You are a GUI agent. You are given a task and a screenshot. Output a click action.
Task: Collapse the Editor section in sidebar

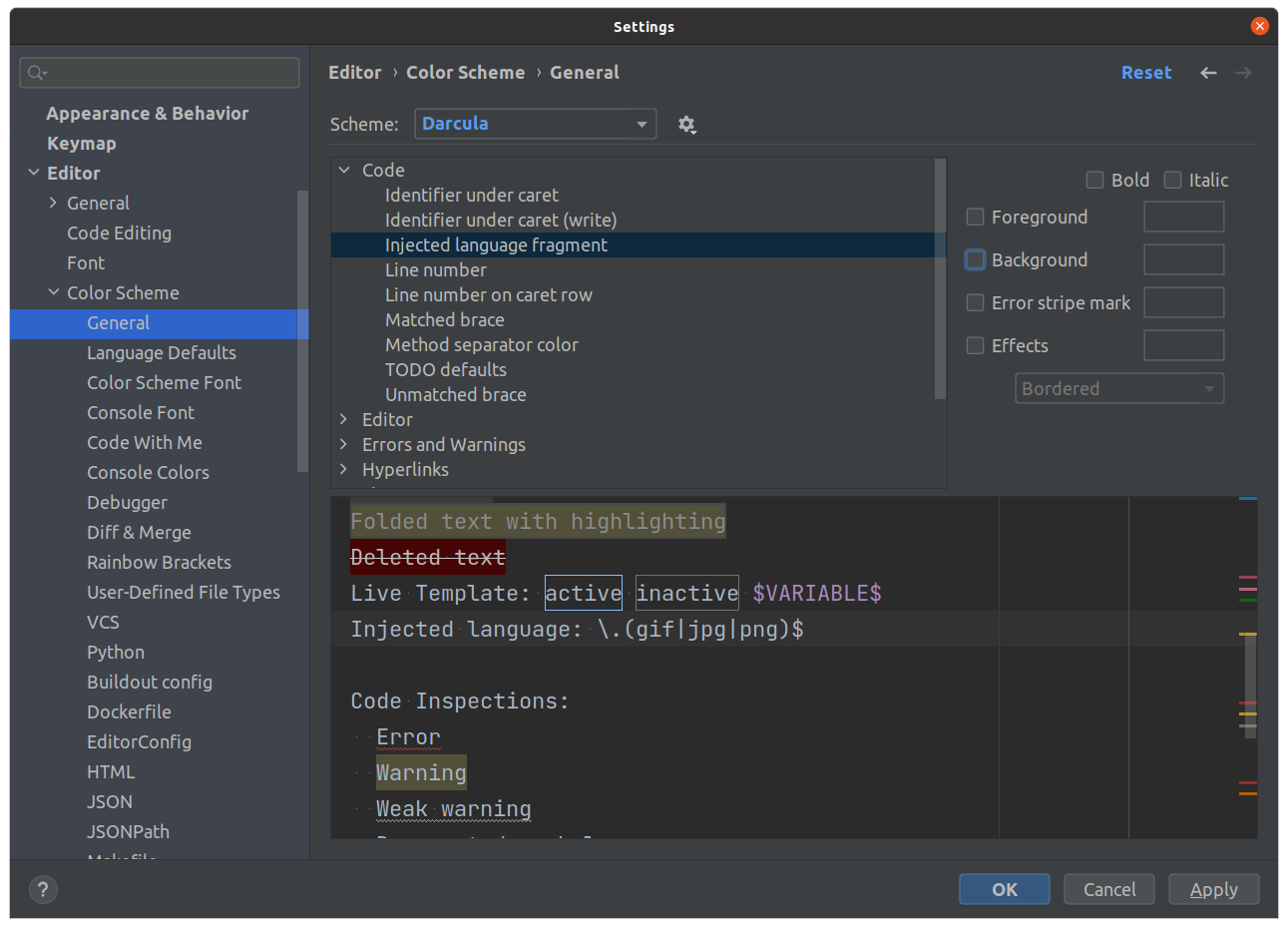click(x=34, y=173)
